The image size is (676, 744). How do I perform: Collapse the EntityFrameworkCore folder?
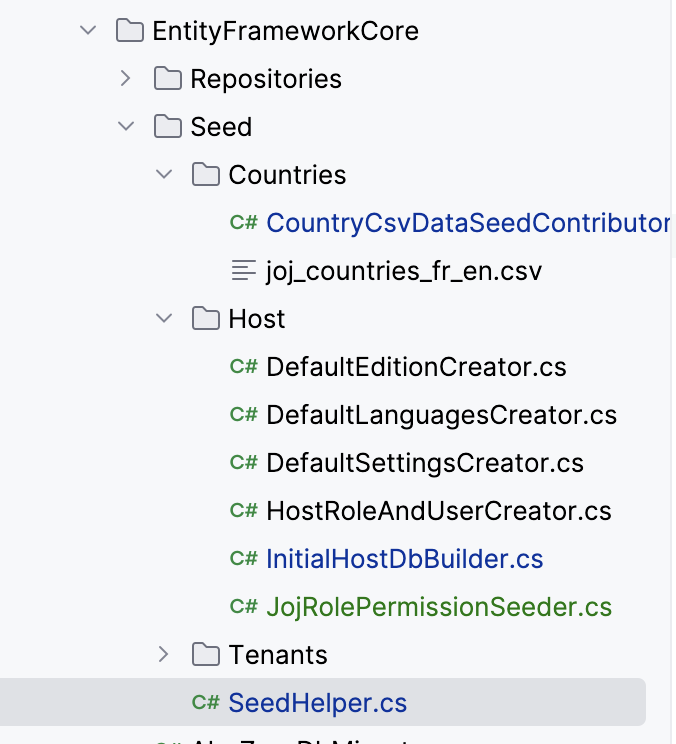click(88, 31)
